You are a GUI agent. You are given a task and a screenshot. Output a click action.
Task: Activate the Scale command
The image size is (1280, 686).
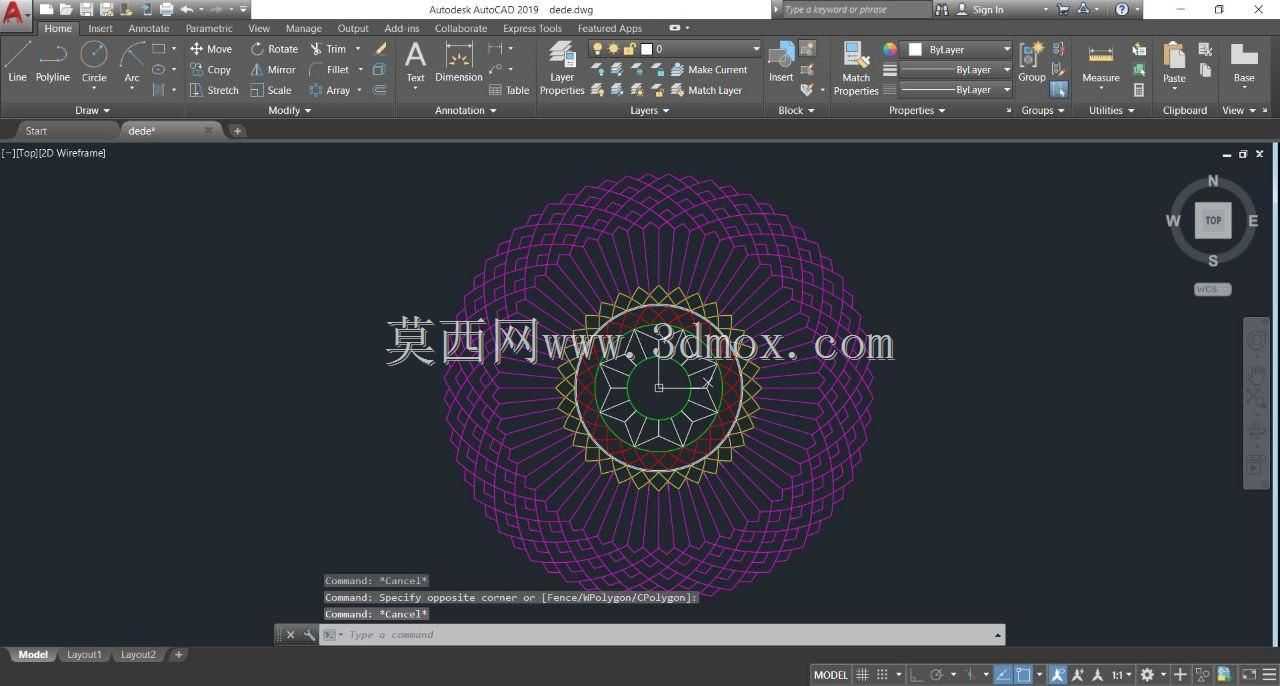pyautogui.click(x=271, y=90)
